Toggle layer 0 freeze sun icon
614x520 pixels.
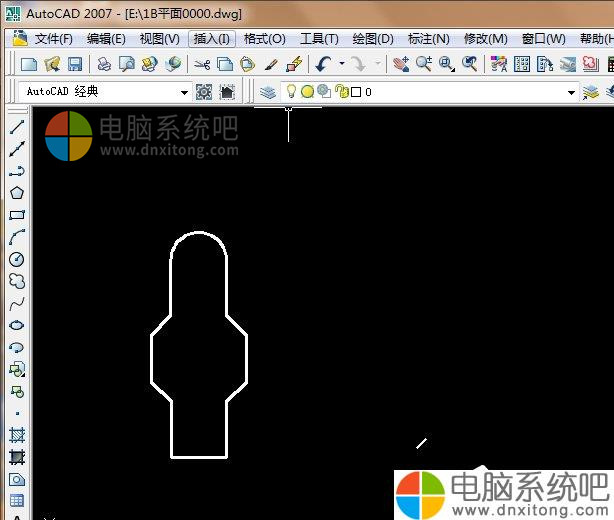click(307, 92)
